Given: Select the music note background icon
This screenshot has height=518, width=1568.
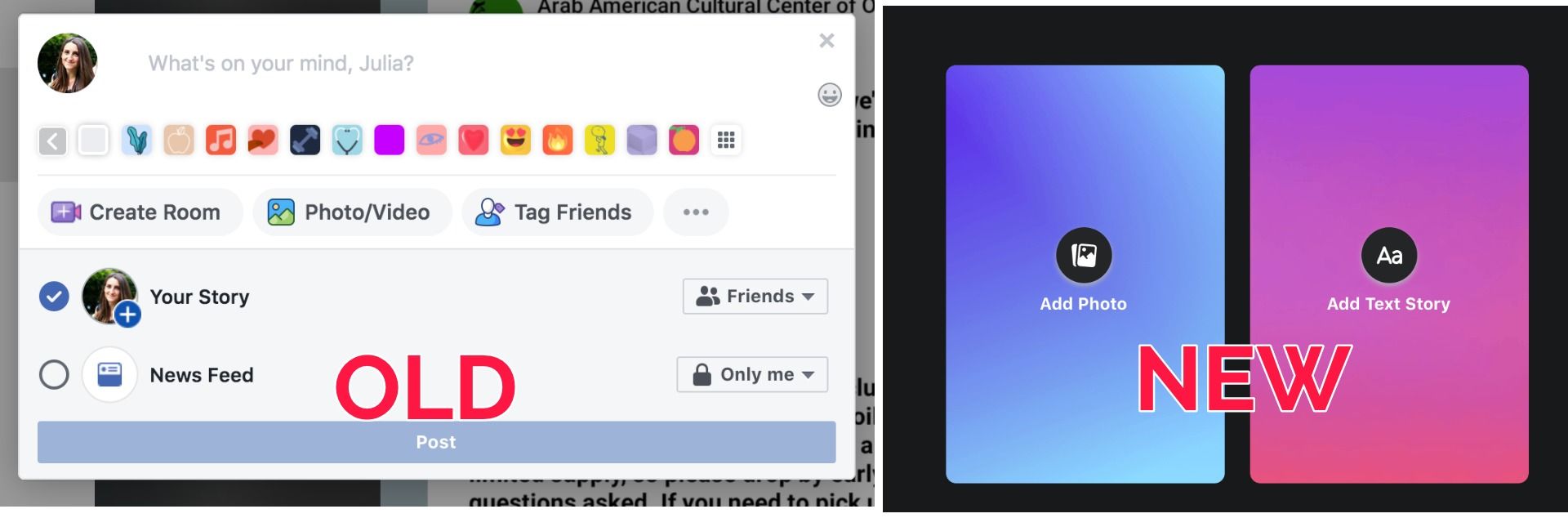Looking at the screenshot, I should click(x=220, y=141).
